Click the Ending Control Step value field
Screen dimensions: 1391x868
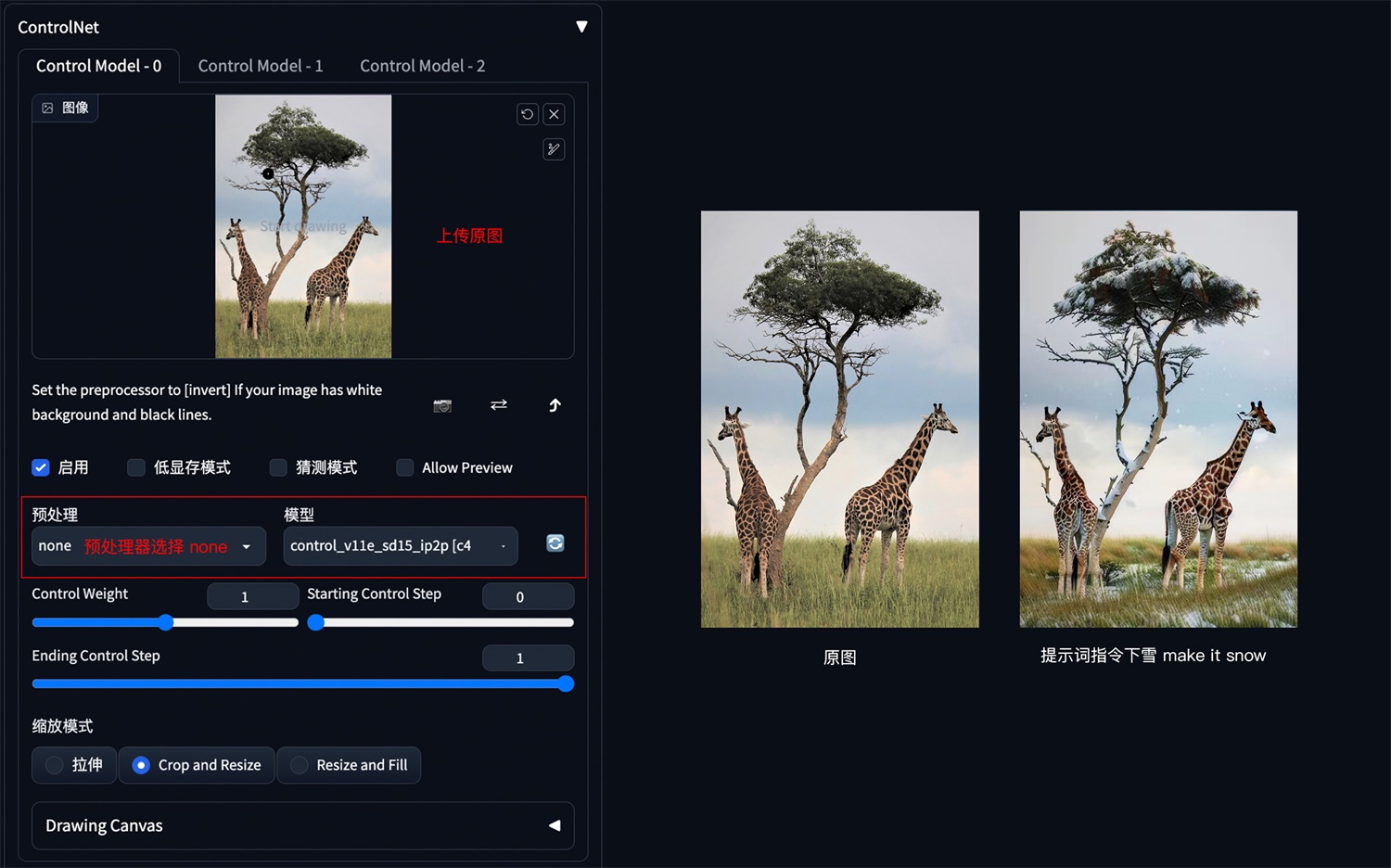(x=528, y=657)
